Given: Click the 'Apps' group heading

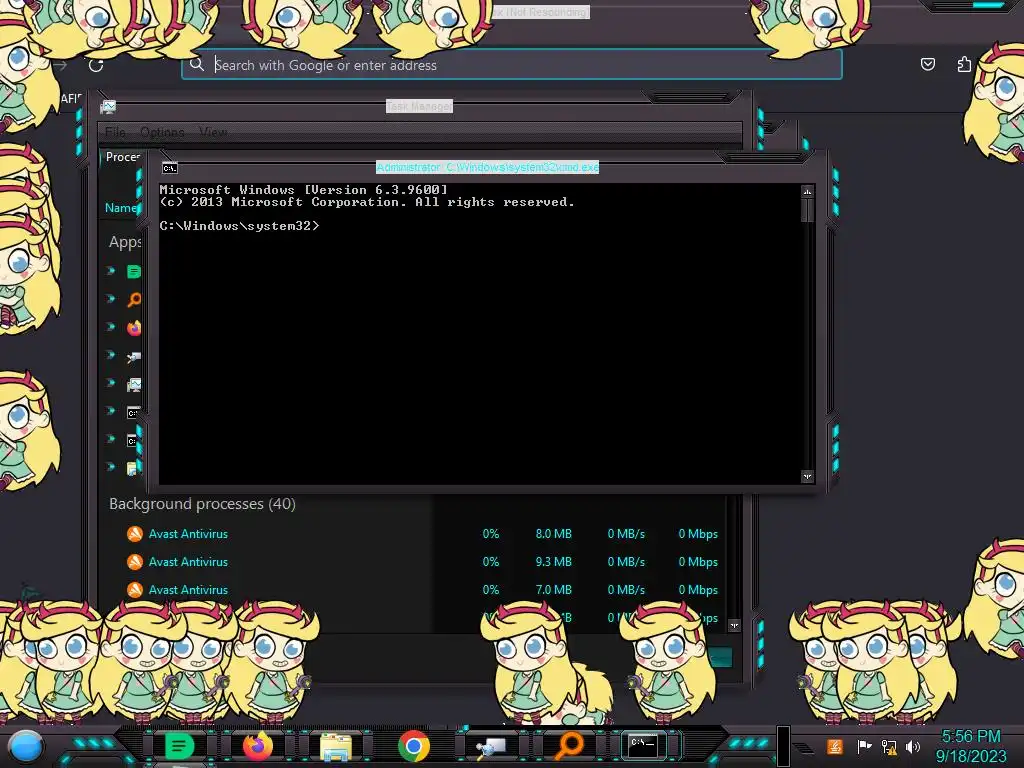Looking at the screenshot, I should [125, 242].
